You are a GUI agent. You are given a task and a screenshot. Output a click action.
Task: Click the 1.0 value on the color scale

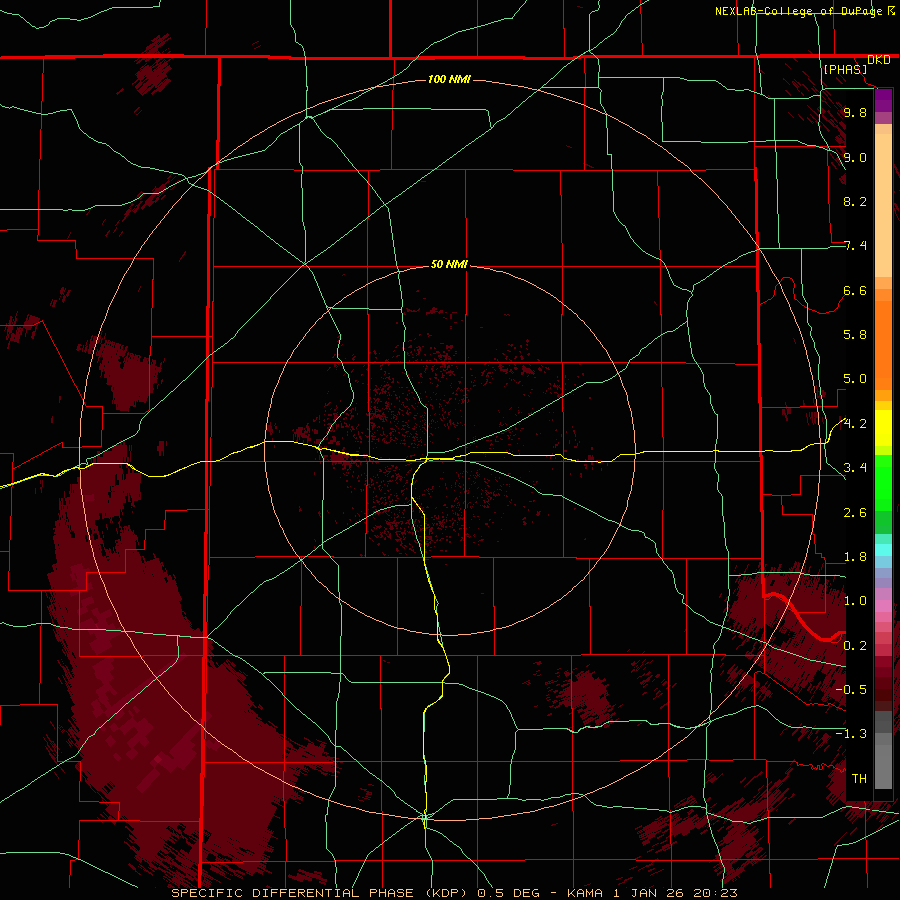click(x=855, y=601)
